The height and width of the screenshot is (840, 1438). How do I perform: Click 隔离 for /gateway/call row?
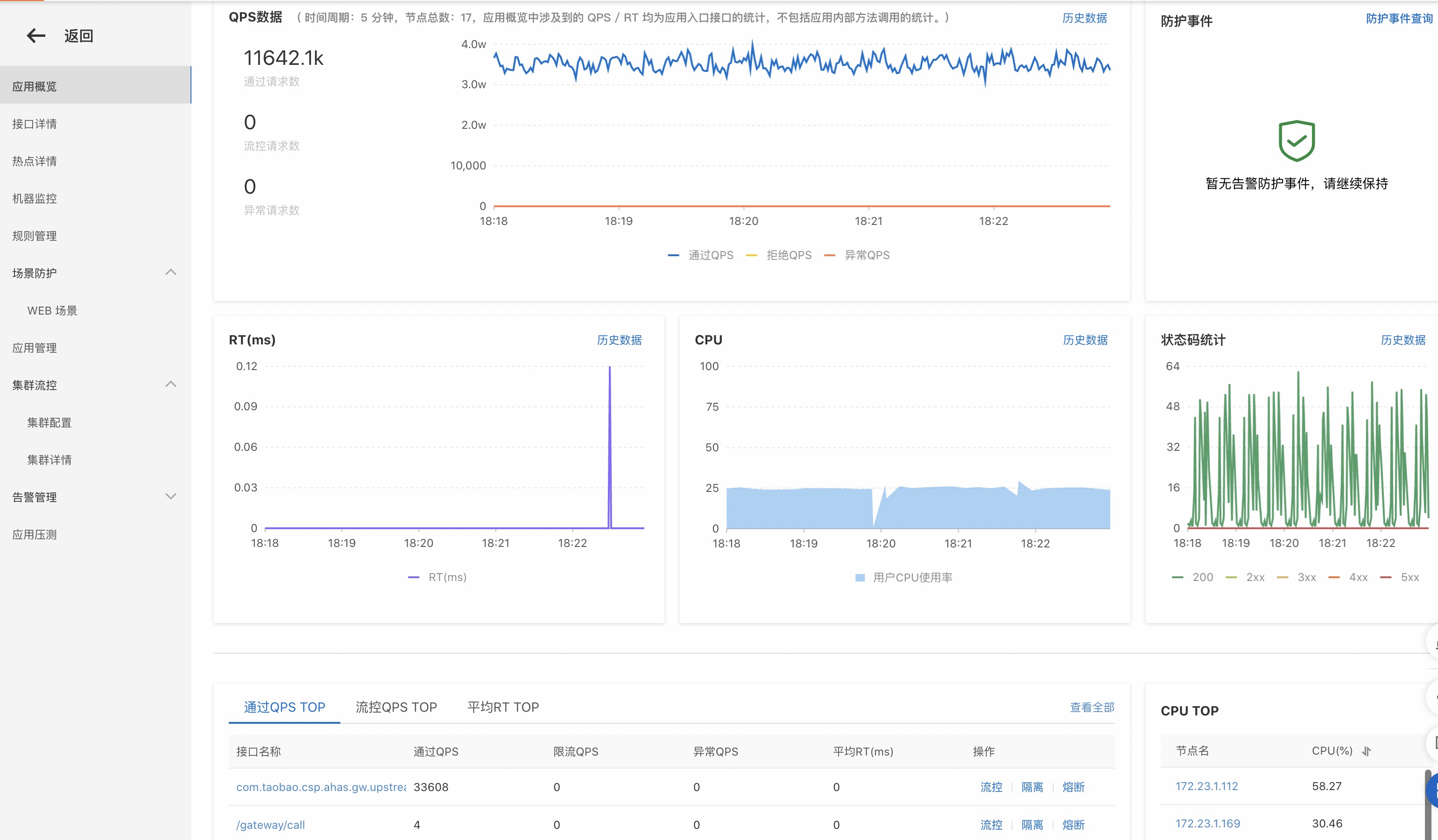click(1032, 825)
